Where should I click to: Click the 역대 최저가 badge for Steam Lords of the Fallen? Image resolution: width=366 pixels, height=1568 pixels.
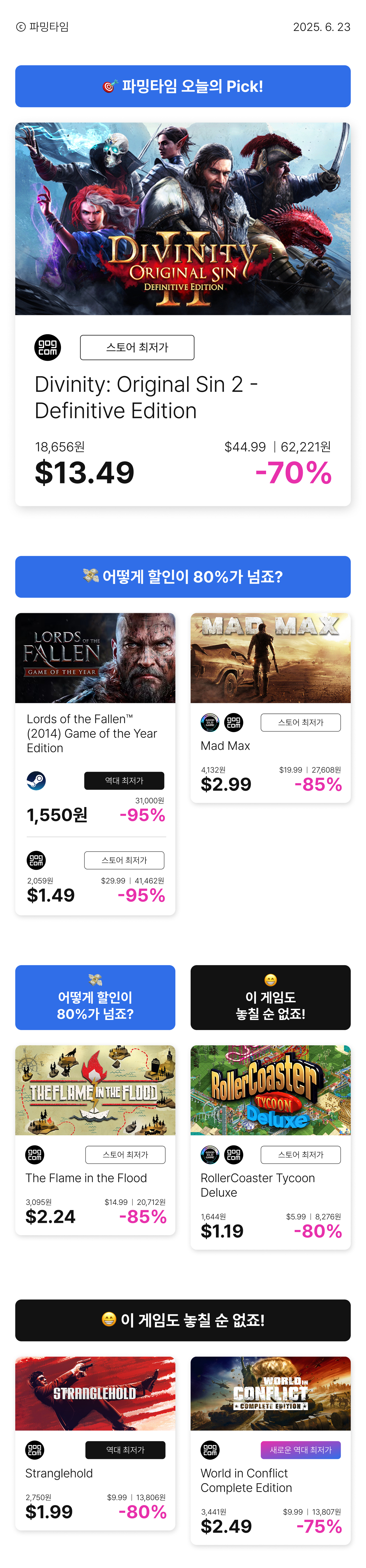pyautogui.click(x=124, y=780)
